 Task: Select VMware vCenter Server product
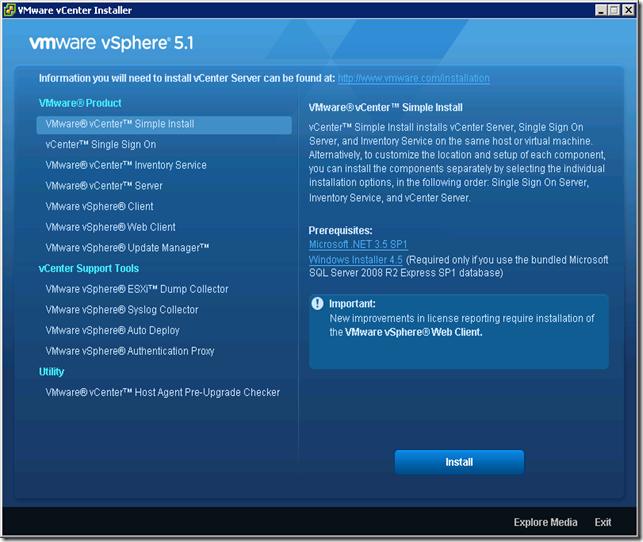pyautogui.click(x=104, y=186)
